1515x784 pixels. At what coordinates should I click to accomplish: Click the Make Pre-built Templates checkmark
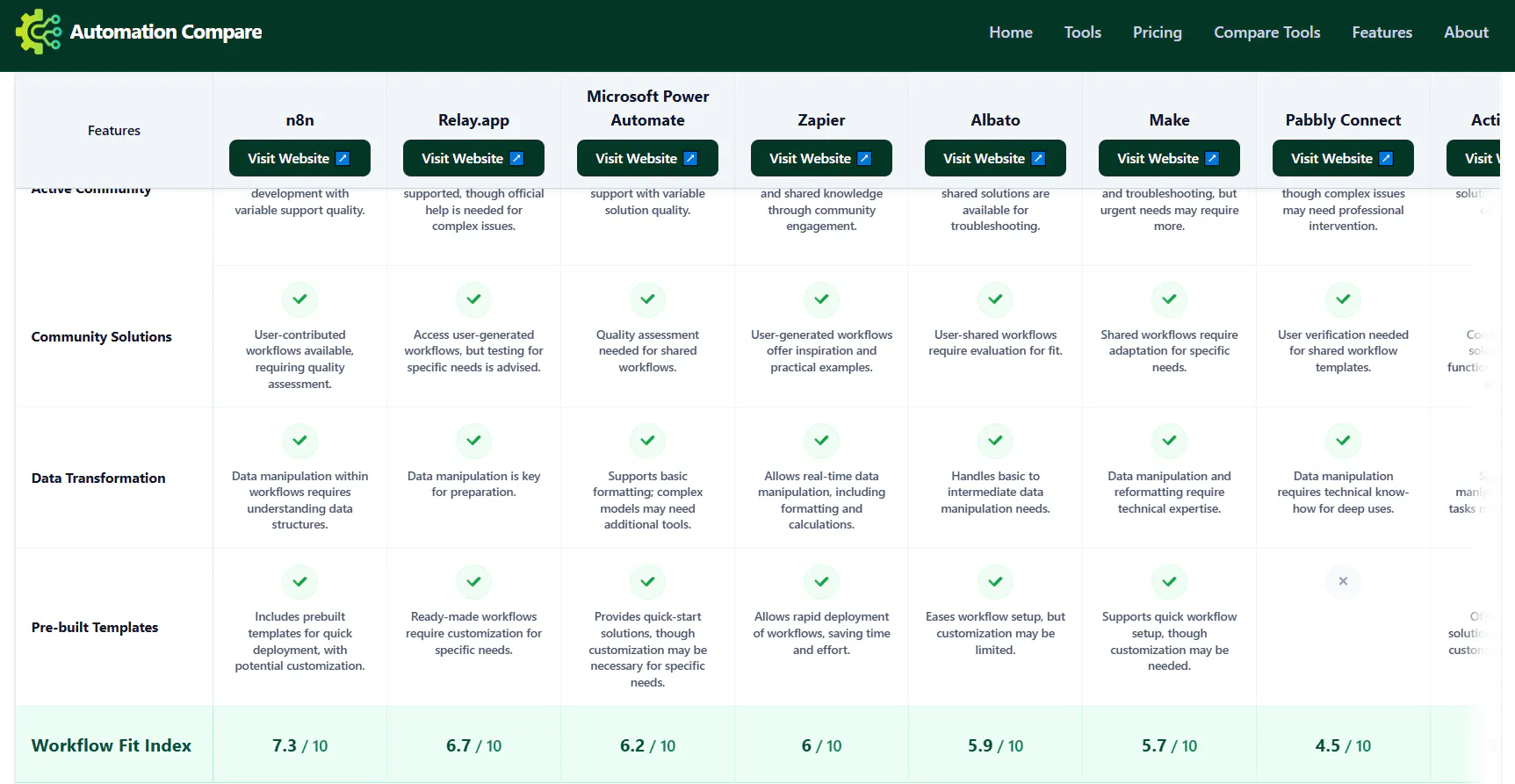click(1169, 581)
